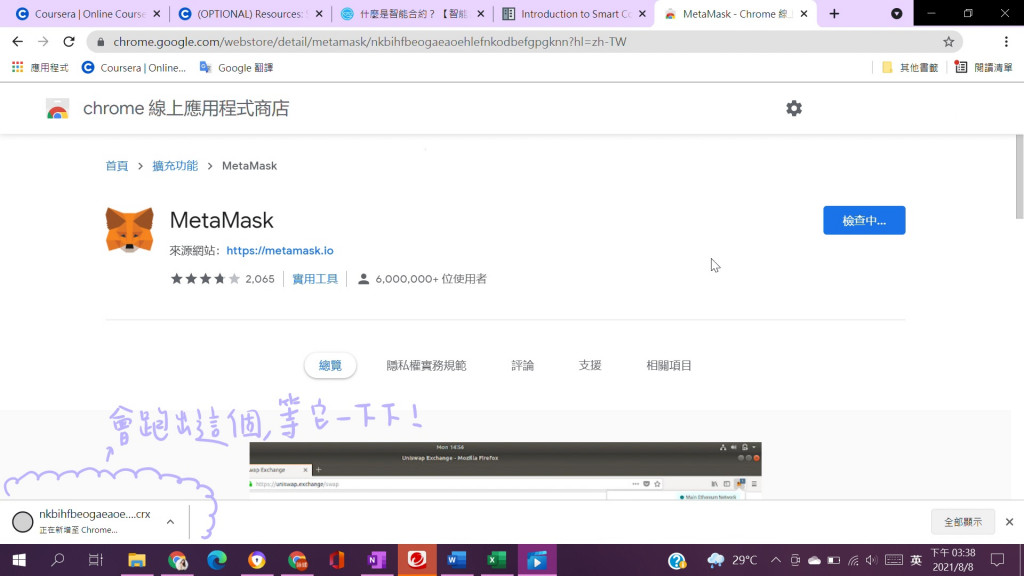1024x576 pixels.
Task: Open Office app from taskbar
Action: [337, 560]
